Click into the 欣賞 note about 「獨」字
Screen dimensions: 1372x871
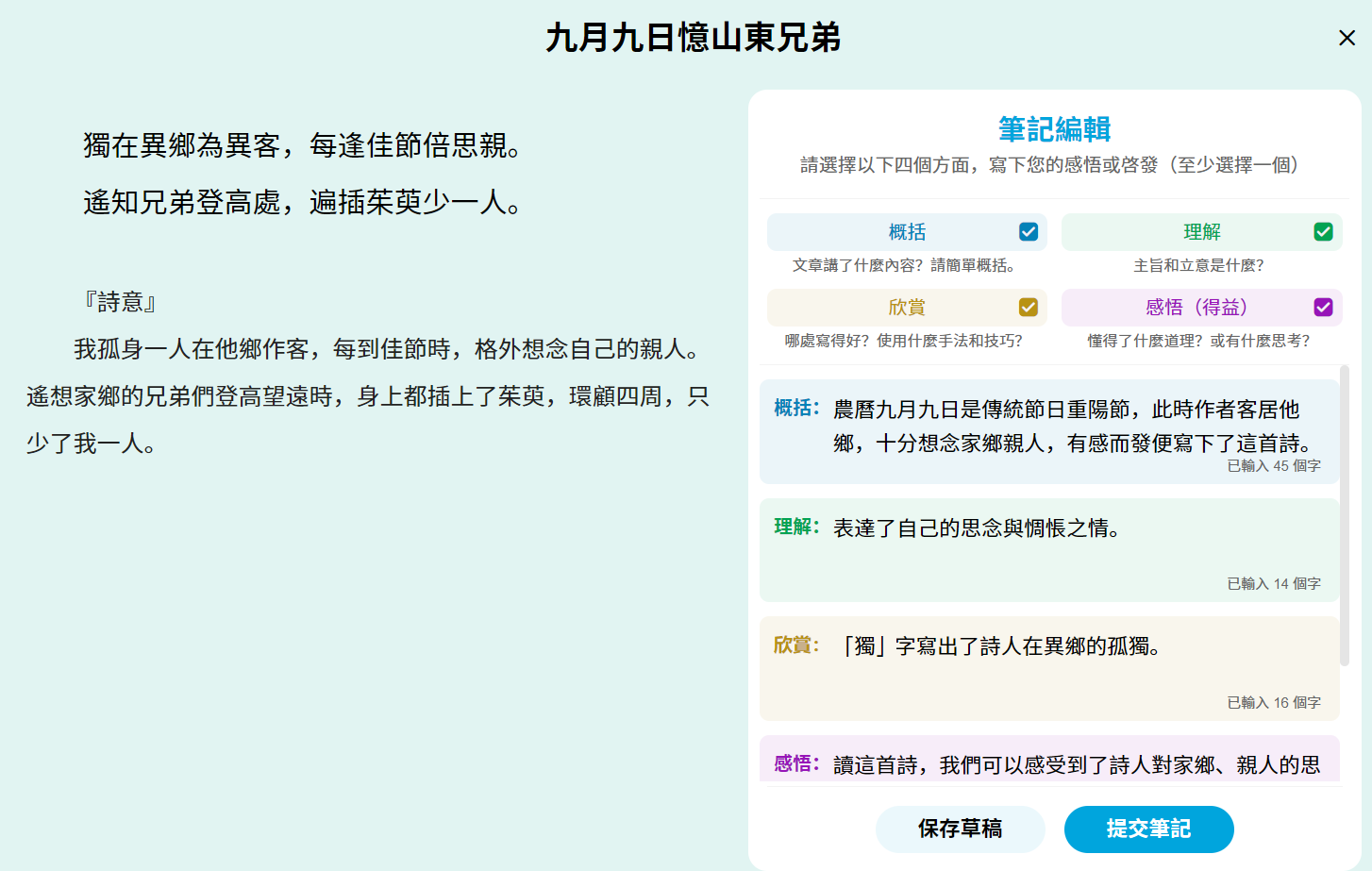pyautogui.click(x=1066, y=661)
